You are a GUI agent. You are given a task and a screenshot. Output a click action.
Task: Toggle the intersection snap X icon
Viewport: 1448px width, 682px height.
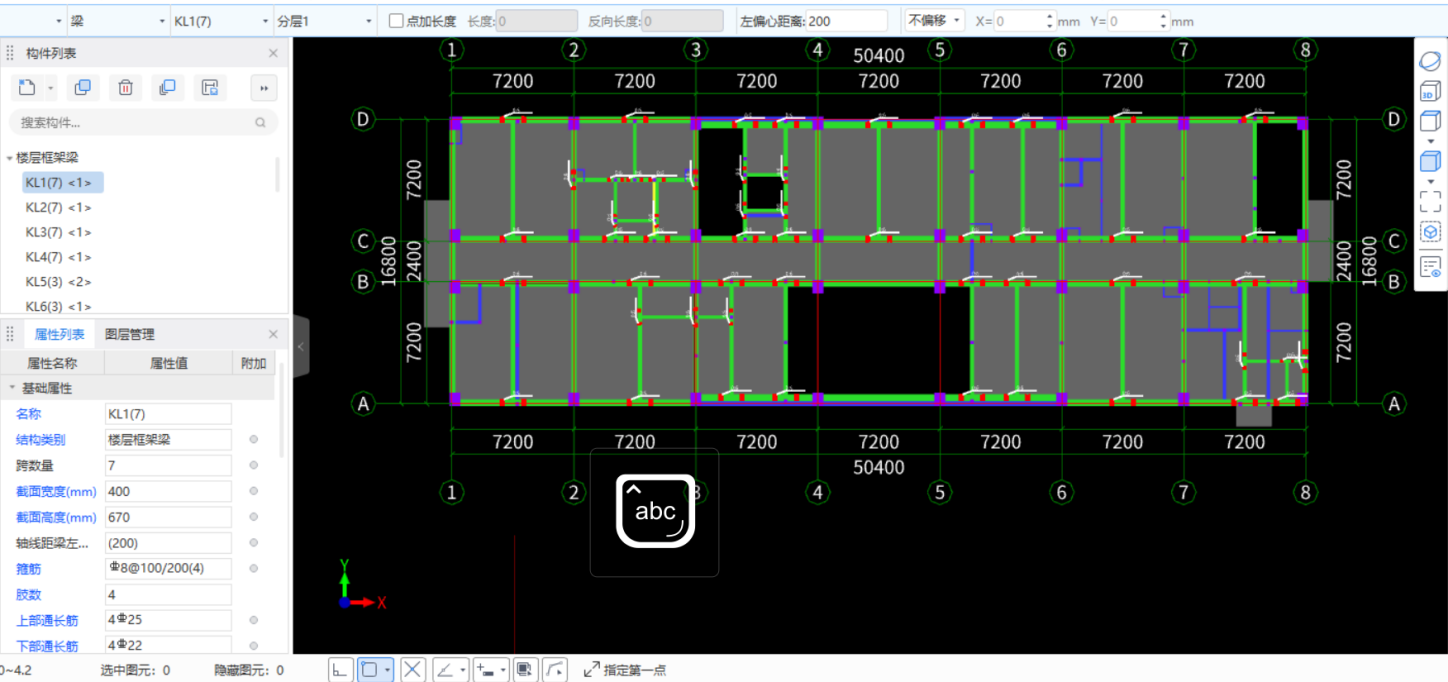click(413, 669)
